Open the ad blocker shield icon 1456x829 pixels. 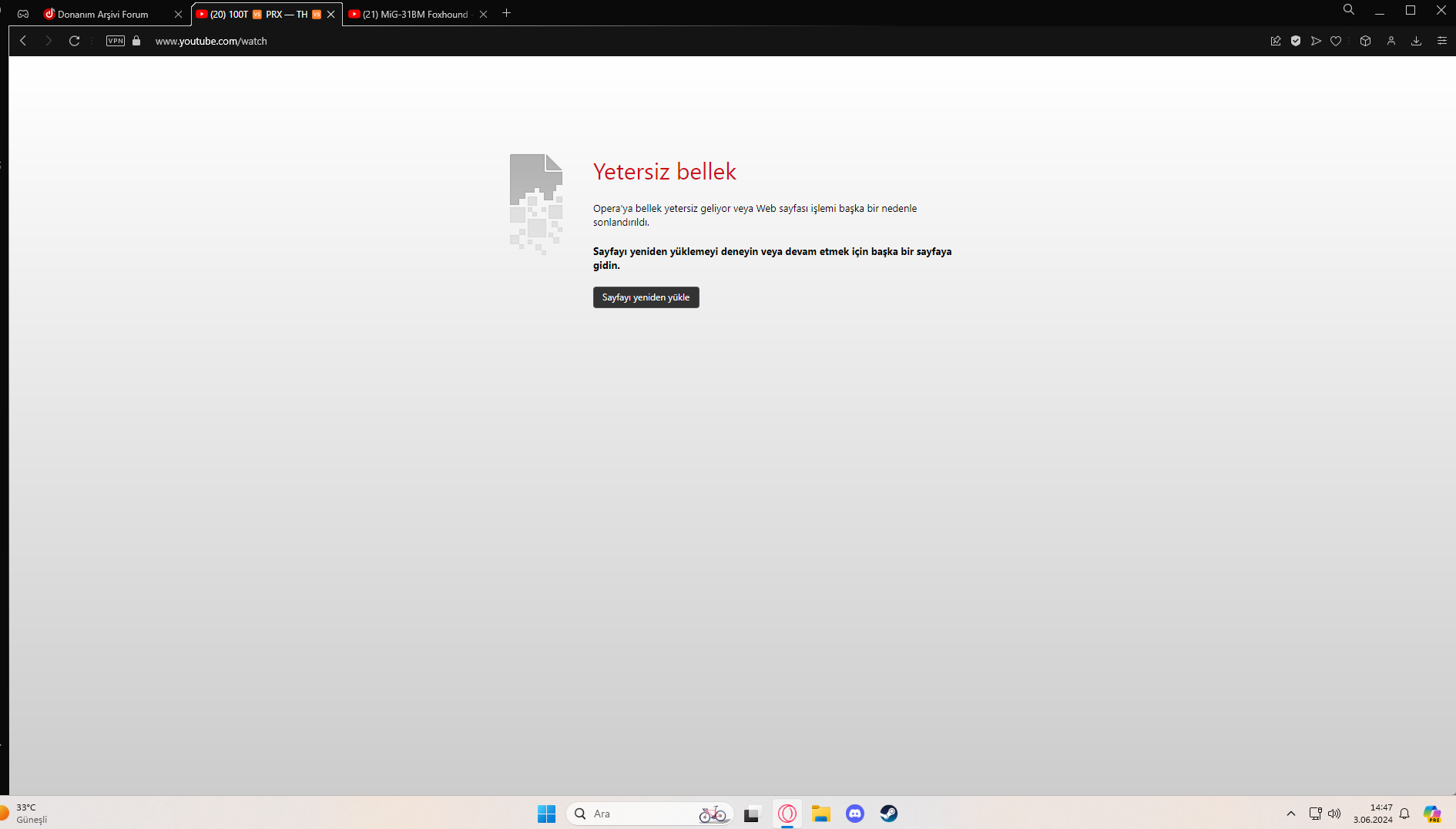click(1296, 41)
